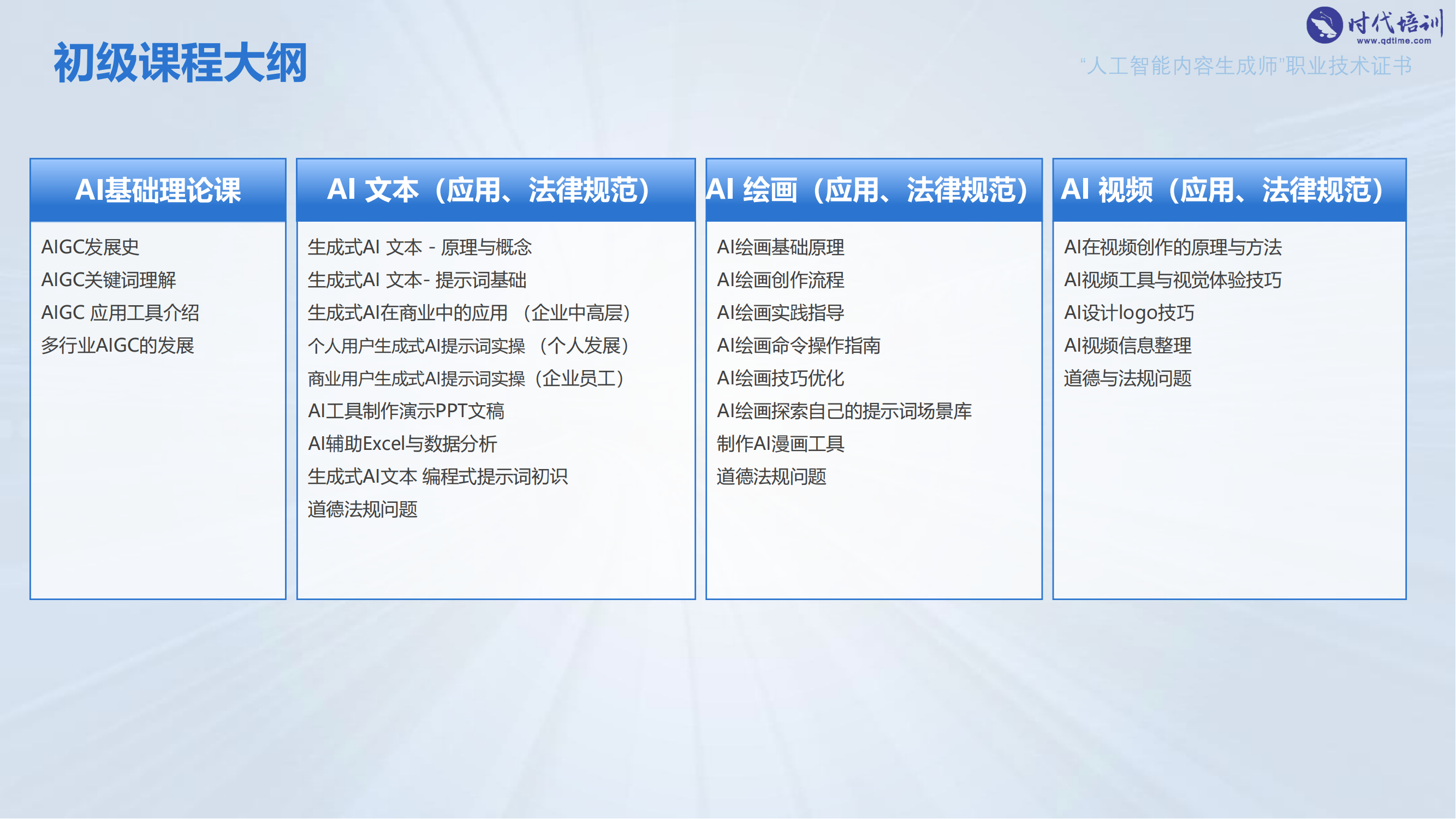Select AI绘画实践指导 line

781,312
